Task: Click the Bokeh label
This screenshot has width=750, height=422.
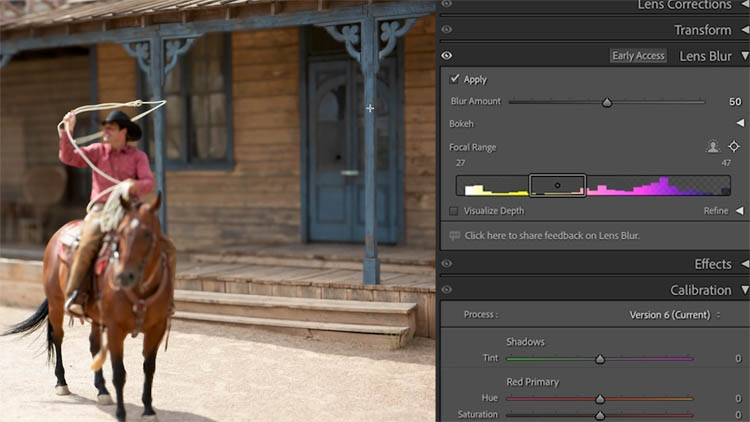Action: 461,123
